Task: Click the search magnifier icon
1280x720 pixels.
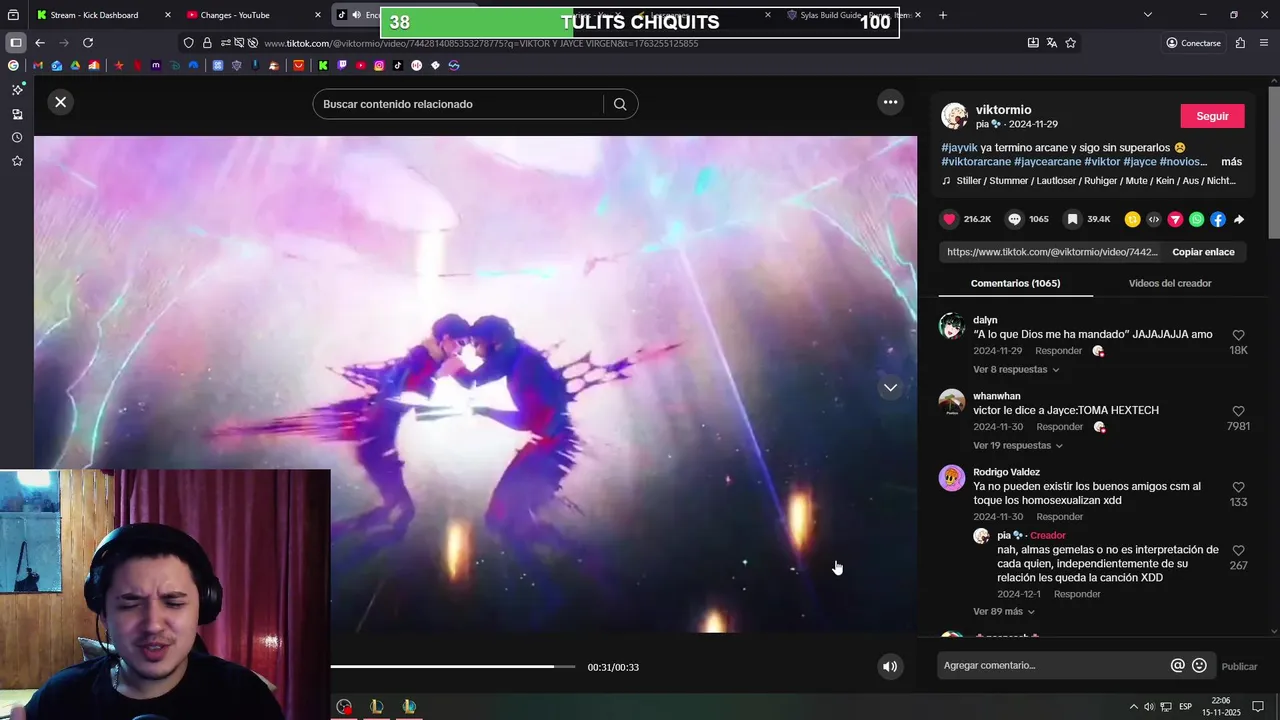Action: tap(620, 104)
